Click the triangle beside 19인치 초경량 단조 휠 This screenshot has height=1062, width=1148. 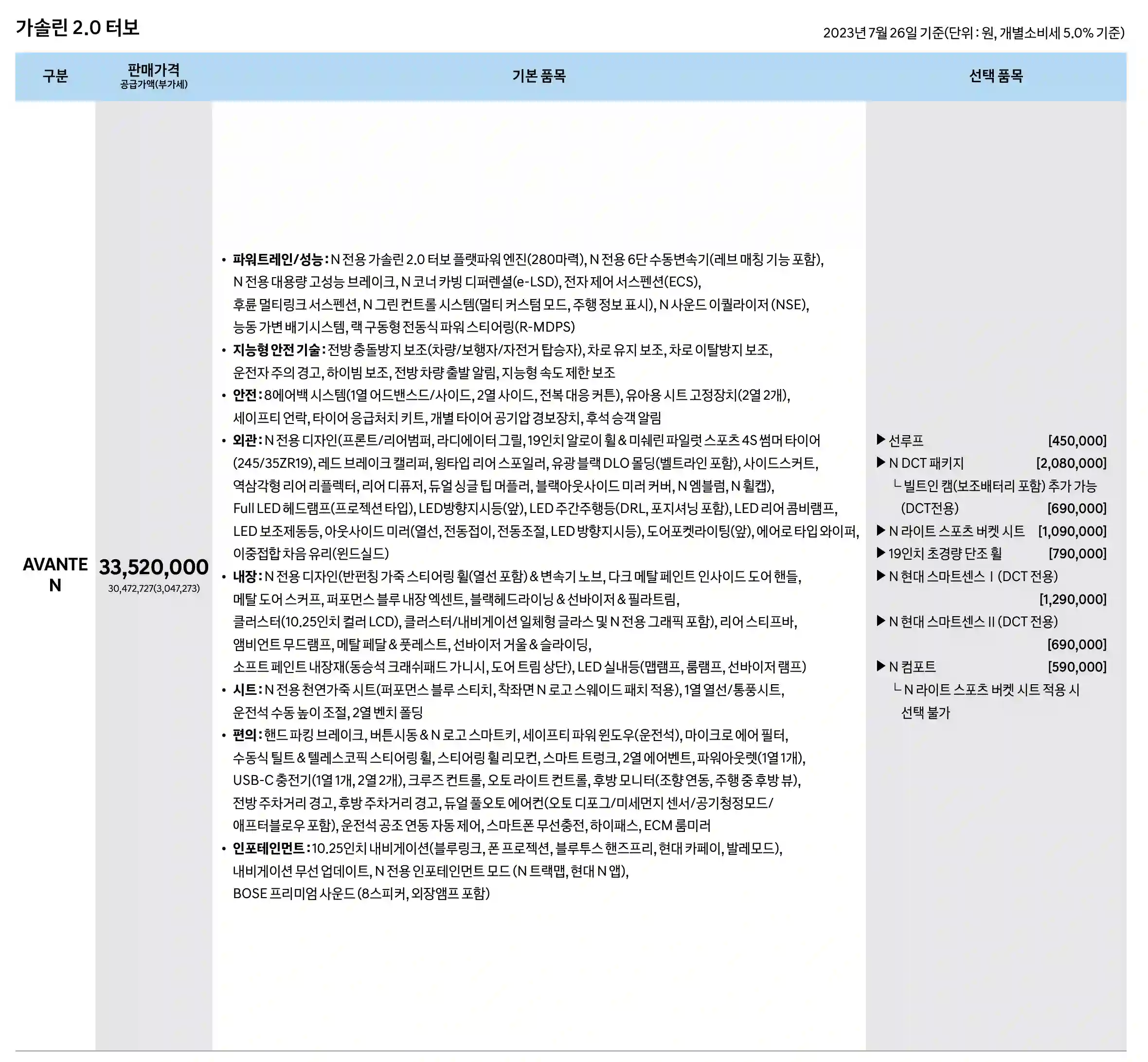[x=880, y=553]
